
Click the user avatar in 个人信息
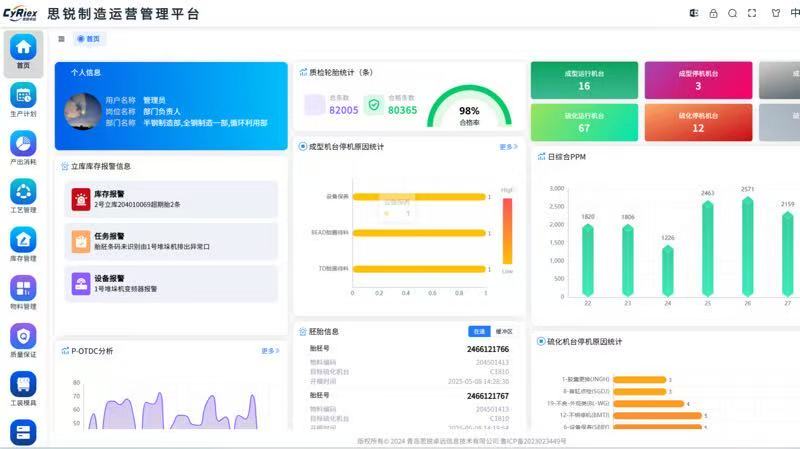click(83, 111)
